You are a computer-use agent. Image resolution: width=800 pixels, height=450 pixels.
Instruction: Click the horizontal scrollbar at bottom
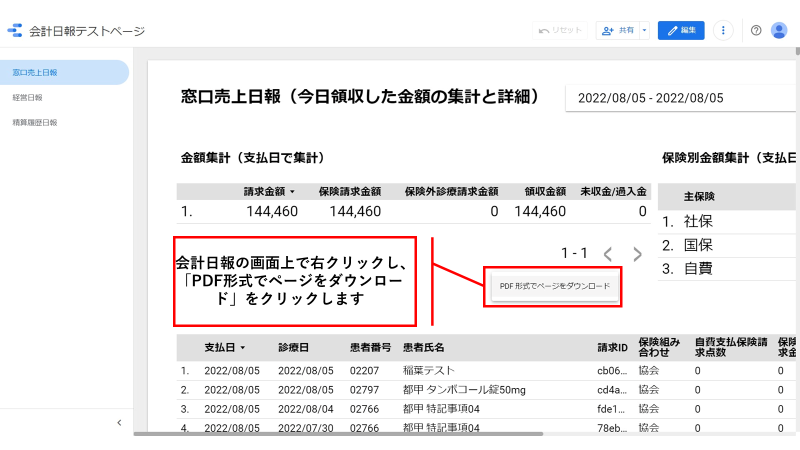pos(340,433)
